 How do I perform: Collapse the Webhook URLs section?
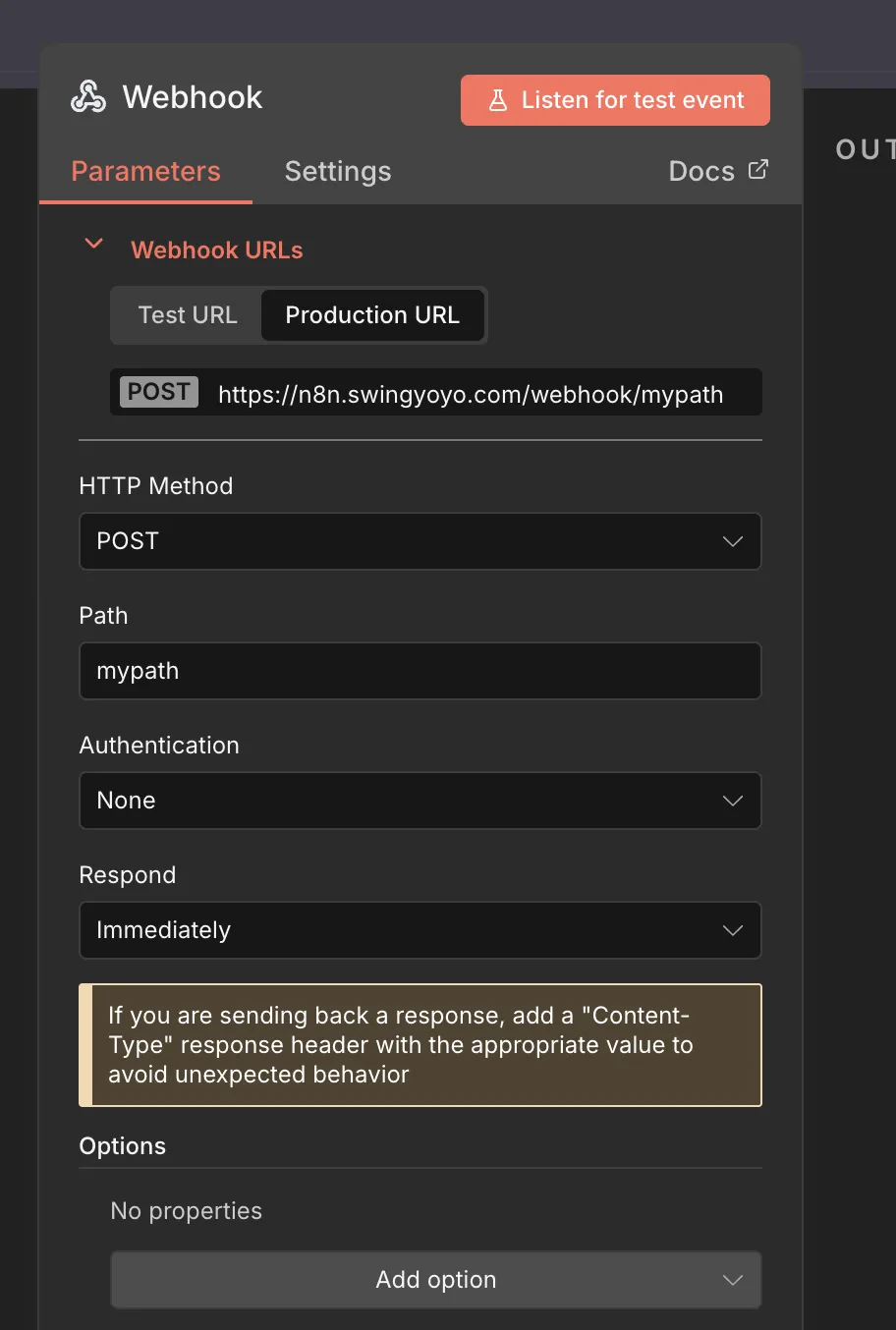point(92,244)
